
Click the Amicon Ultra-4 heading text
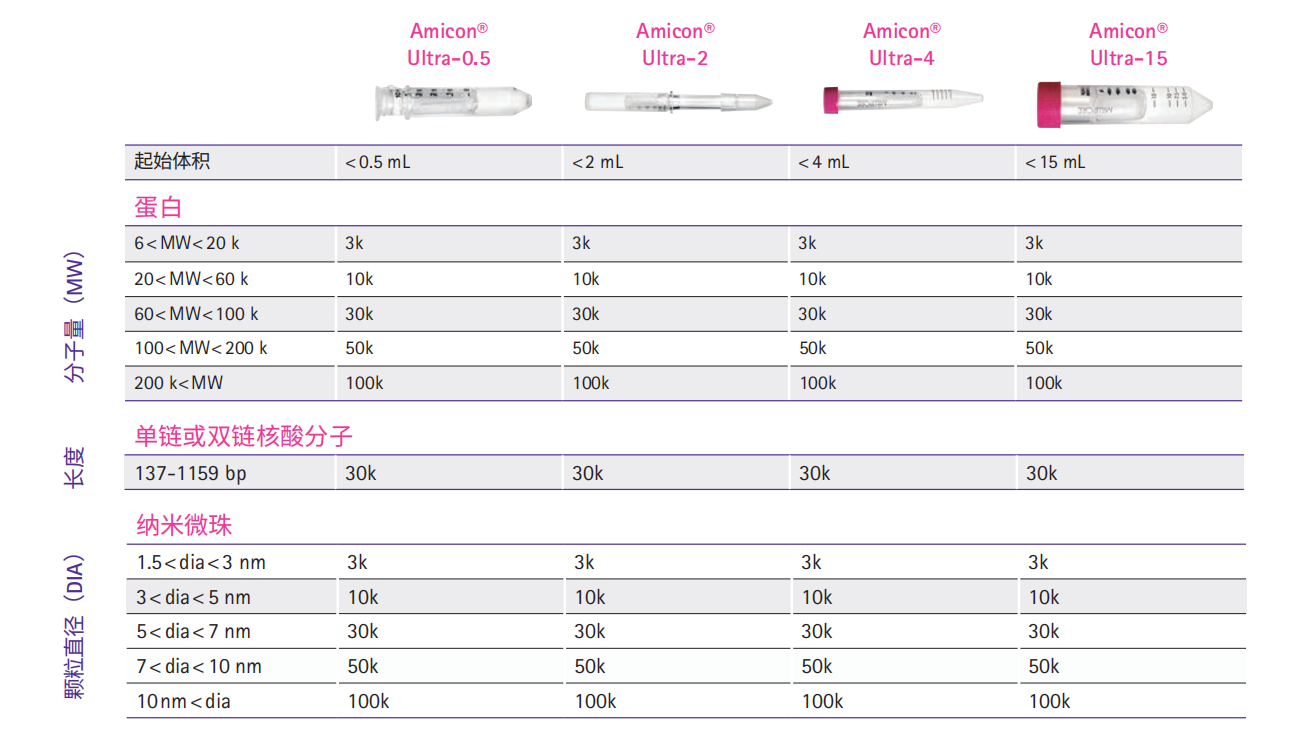(901, 45)
